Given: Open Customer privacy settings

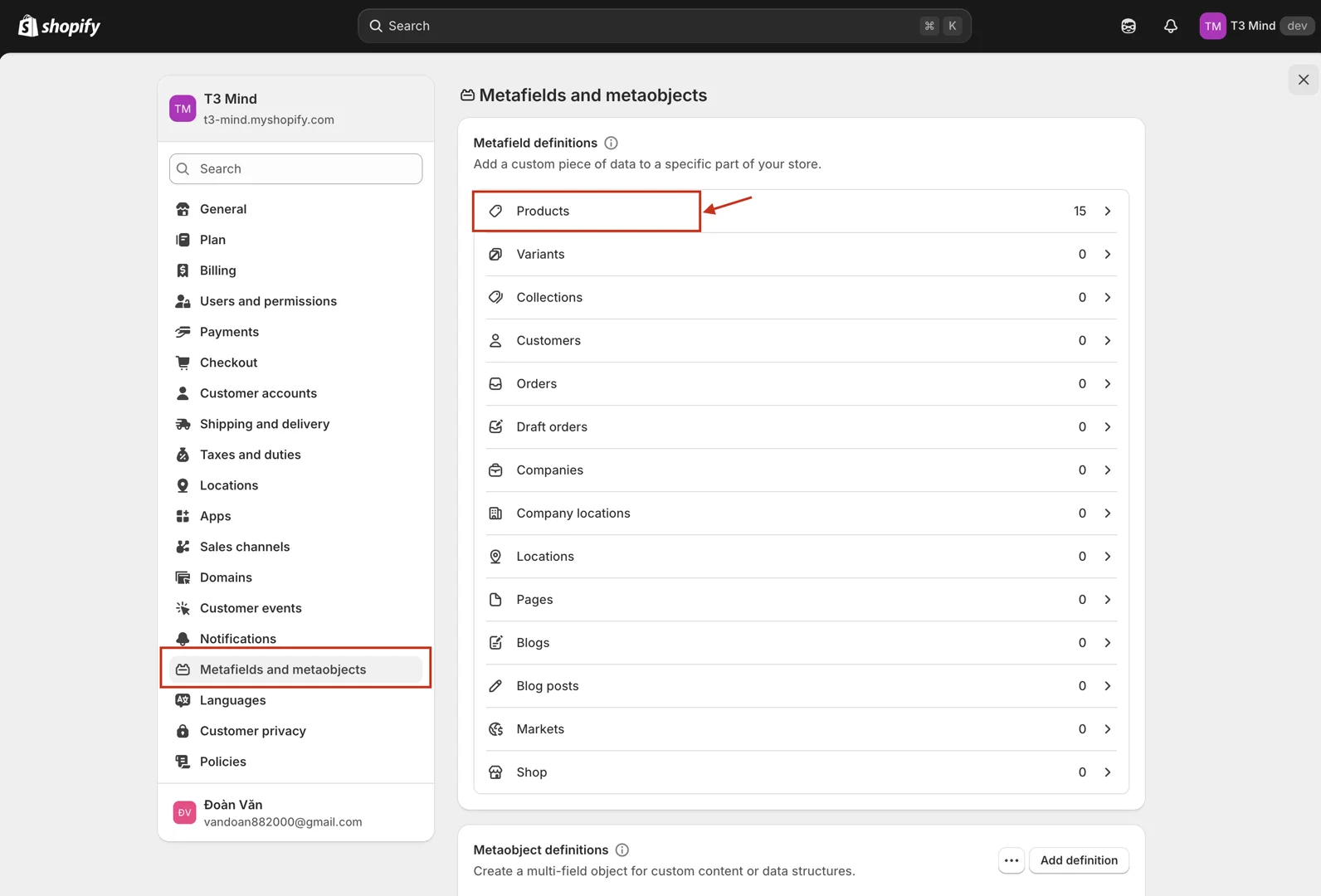Looking at the screenshot, I should click(x=295, y=731).
